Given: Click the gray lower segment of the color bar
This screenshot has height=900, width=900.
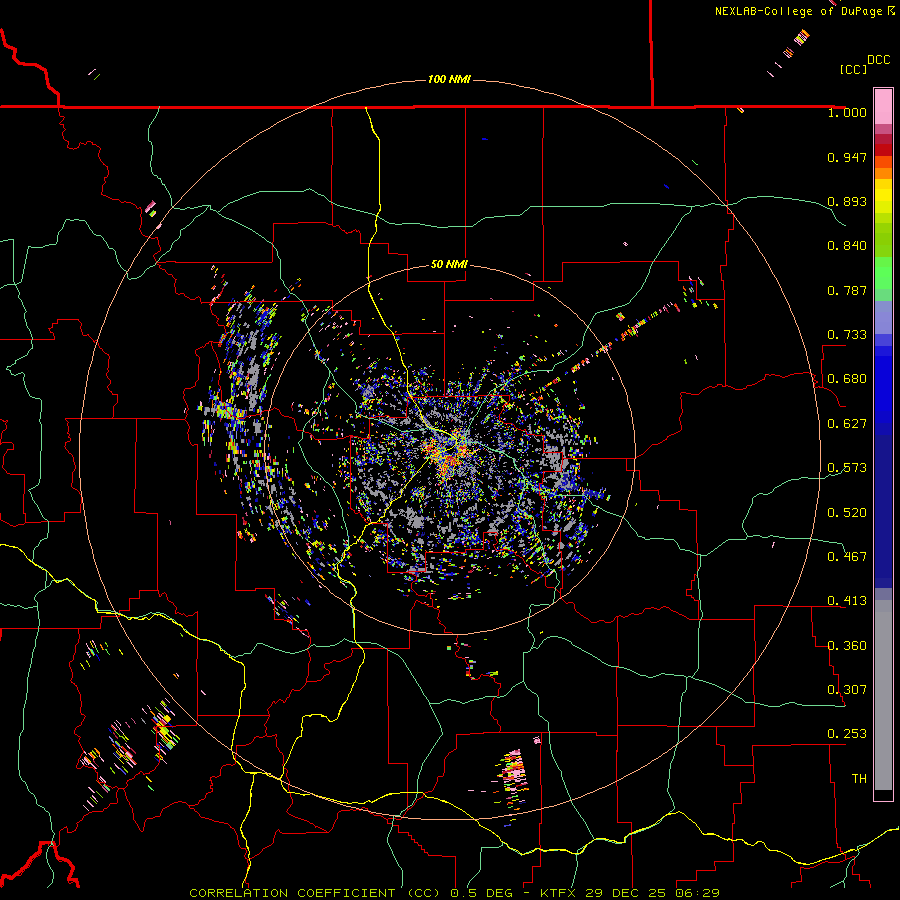Looking at the screenshot, I should (x=883, y=695).
